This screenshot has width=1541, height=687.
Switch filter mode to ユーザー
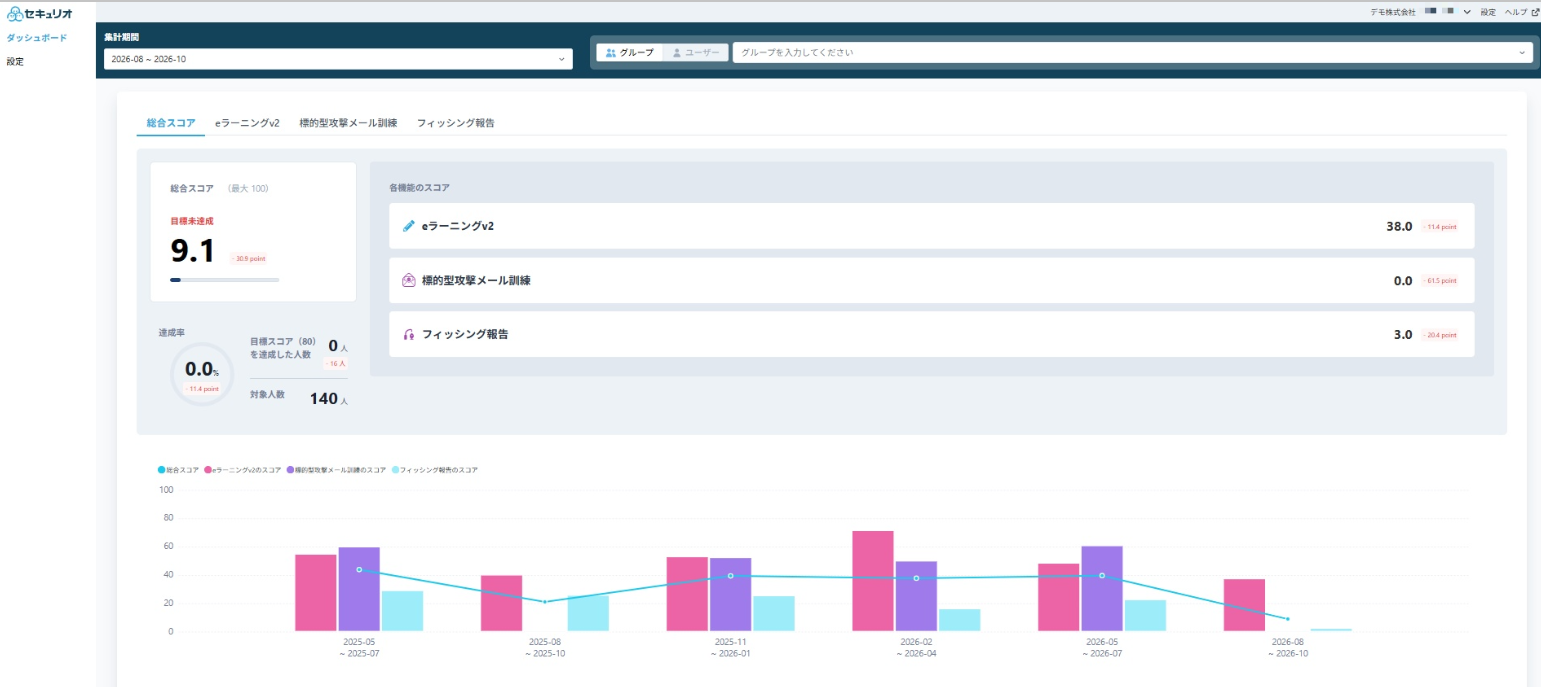pyautogui.click(x=695, y=52)
